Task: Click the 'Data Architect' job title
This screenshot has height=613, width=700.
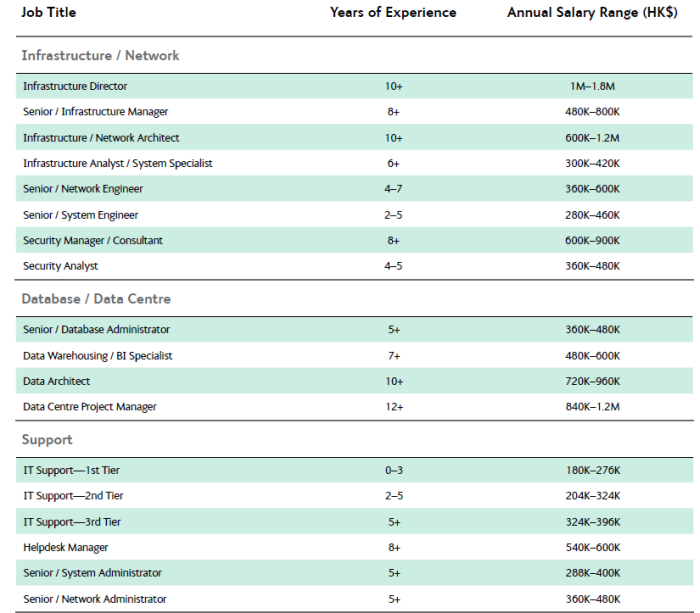Action: click(56, 381)
